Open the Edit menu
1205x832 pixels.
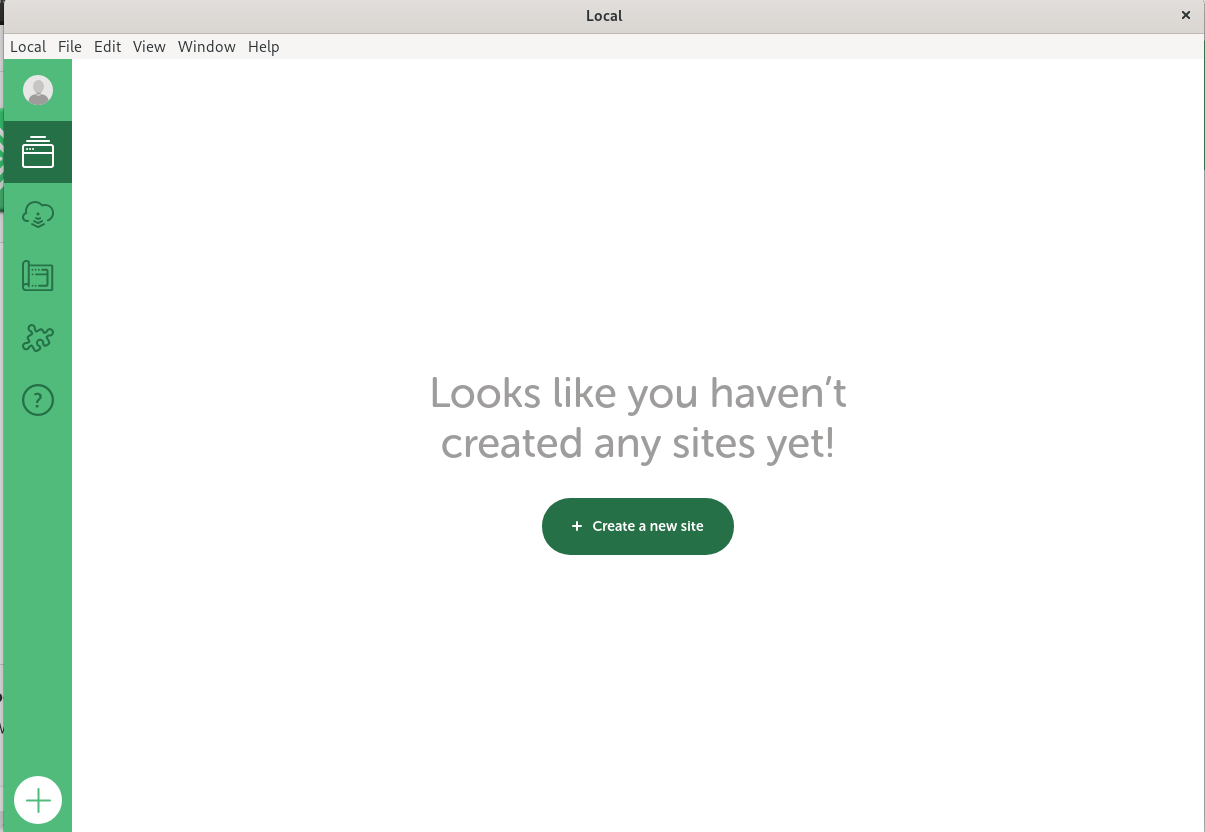tap(107, 47)
